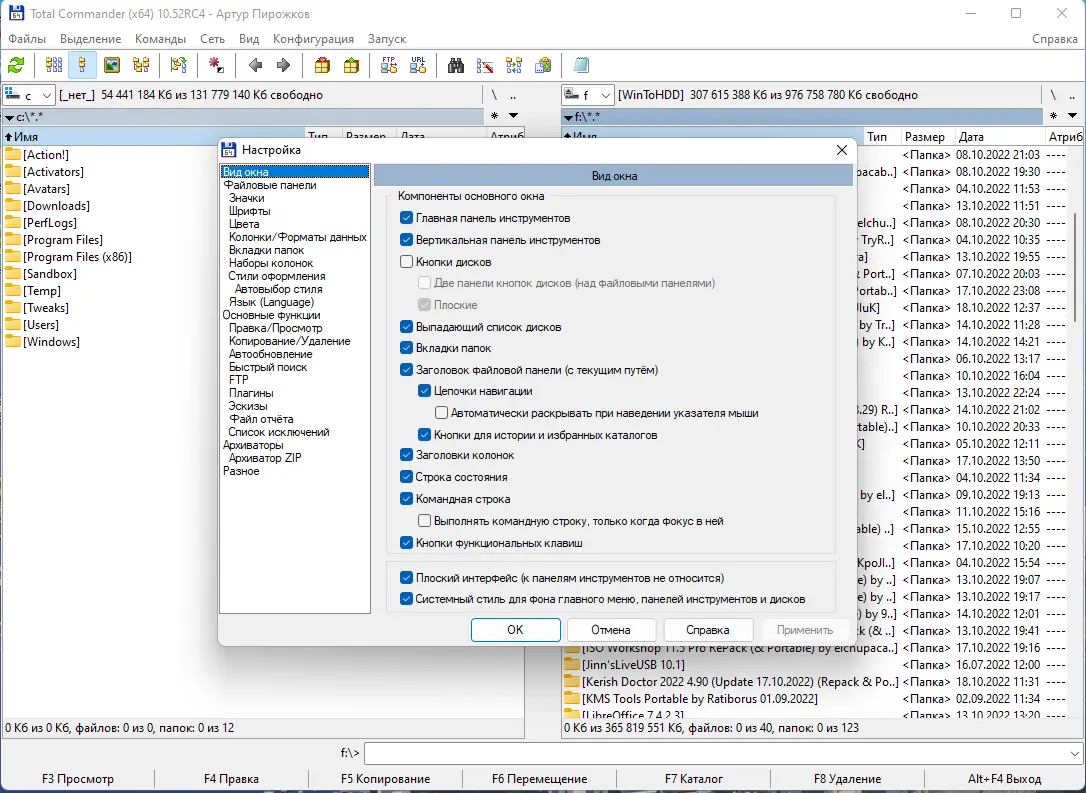Viewport: 1086px width, 793px height.
Task: Open Notepad toolbar icon
Action: pyautogui.click(x=581, y=66)
